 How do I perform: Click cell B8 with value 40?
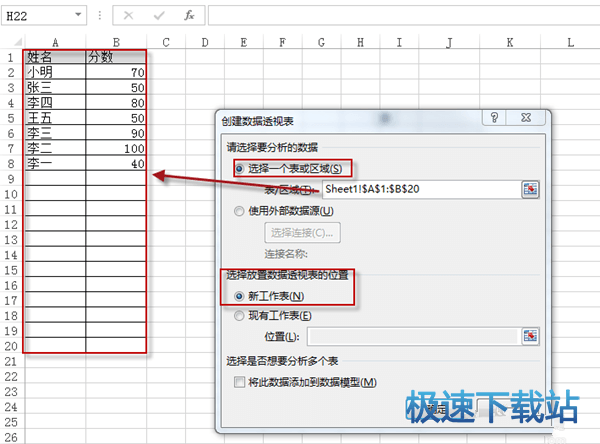click(116, 163)
